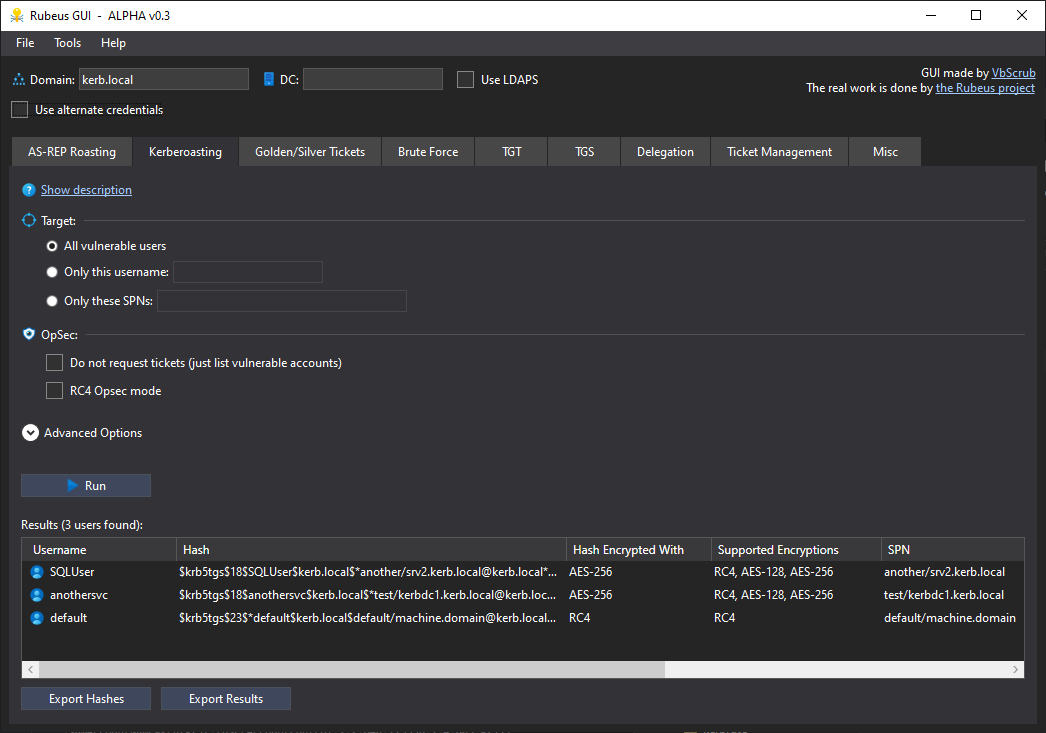This screenshot has height=733, width=1046.
Task: Focus the Only these SPNs text box
Action: tap(282, 301)
